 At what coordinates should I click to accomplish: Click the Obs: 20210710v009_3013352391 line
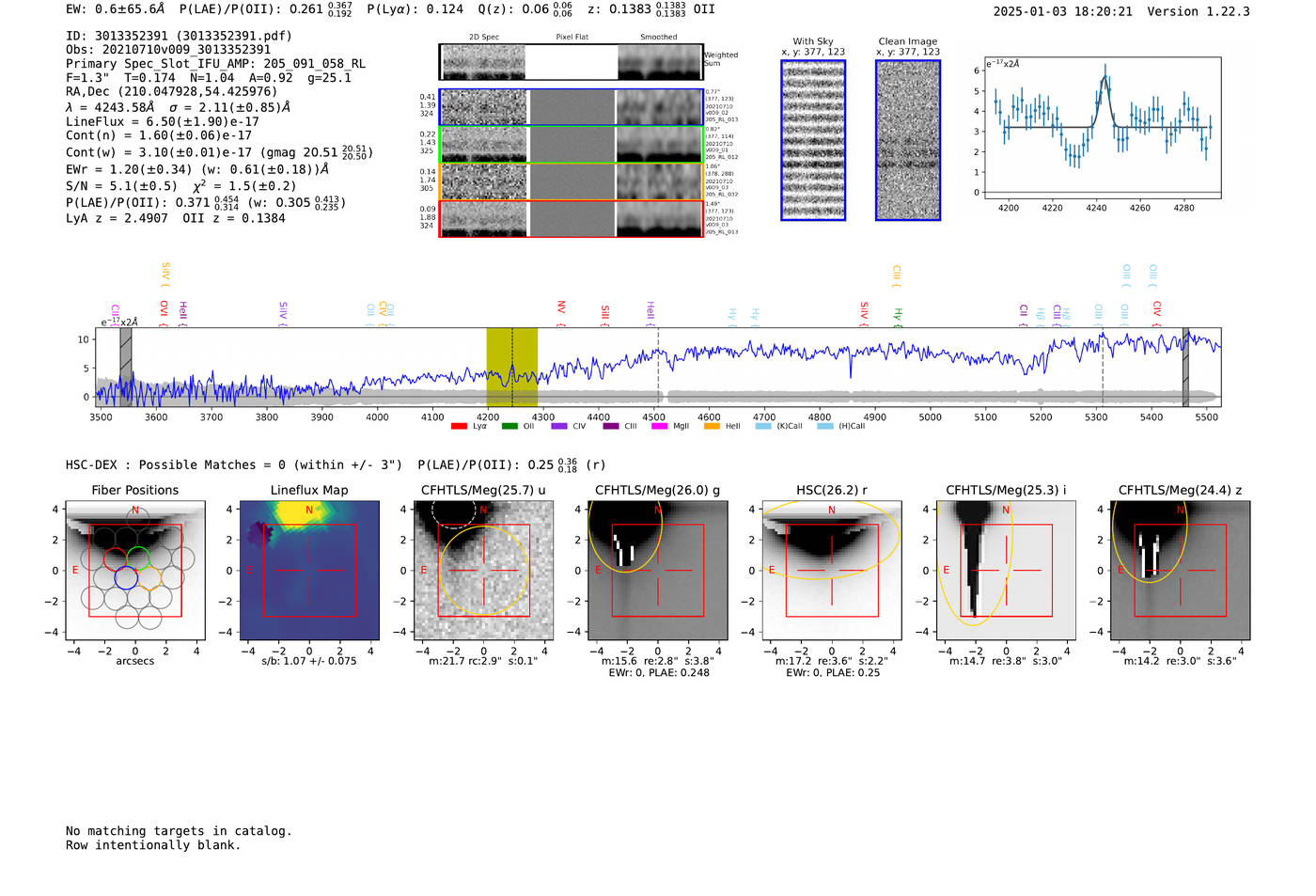(168, 50)
